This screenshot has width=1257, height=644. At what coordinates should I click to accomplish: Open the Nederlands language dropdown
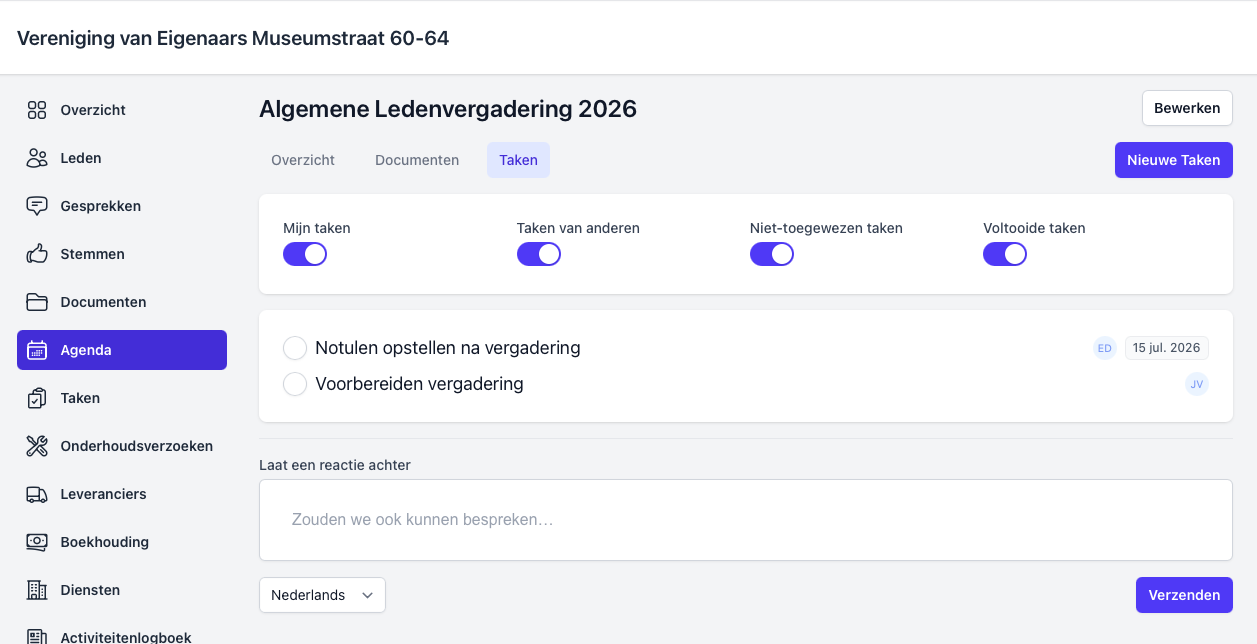click(322, 595)
